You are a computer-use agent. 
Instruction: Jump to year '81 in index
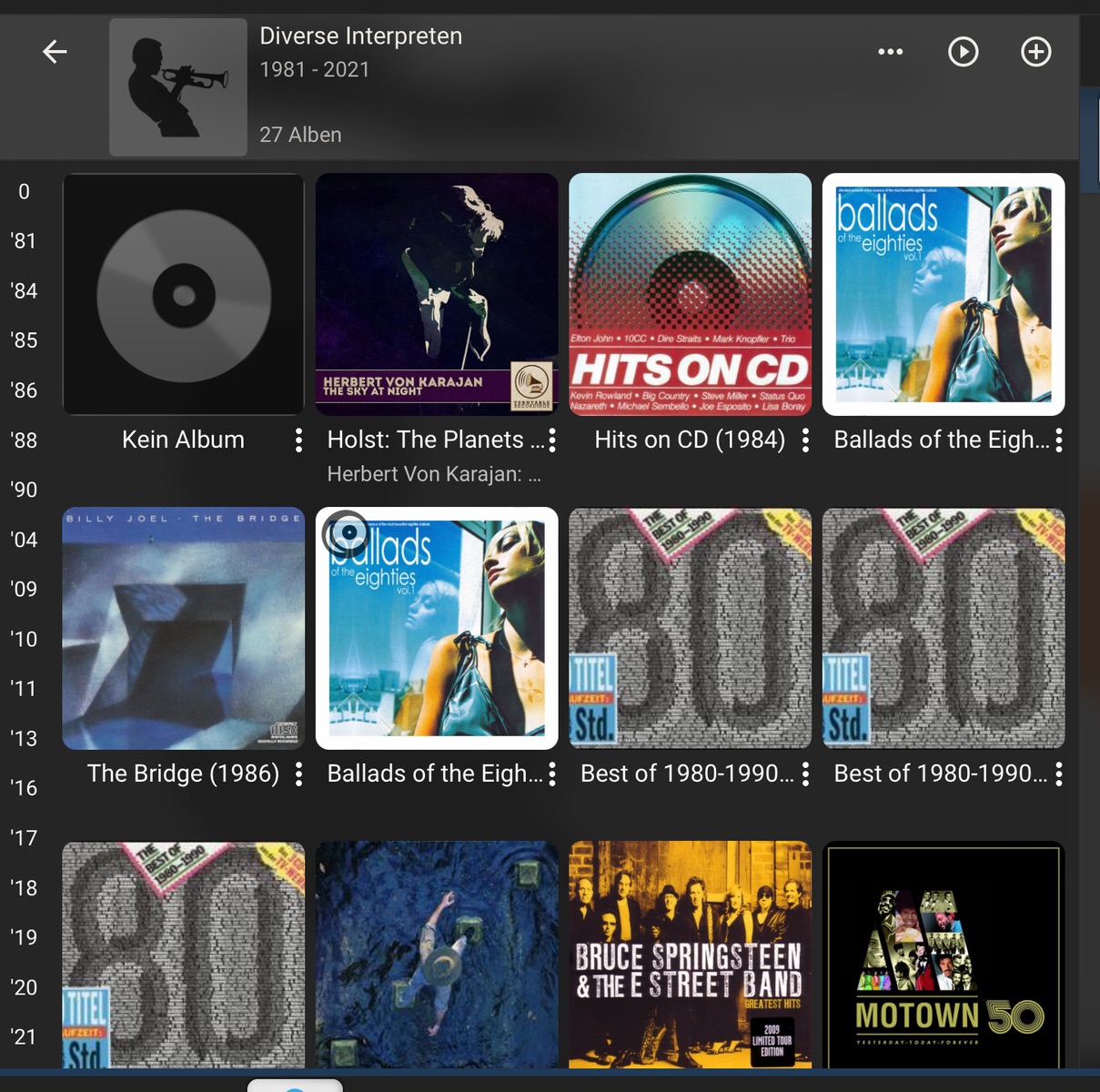click(x=24, y=241)
